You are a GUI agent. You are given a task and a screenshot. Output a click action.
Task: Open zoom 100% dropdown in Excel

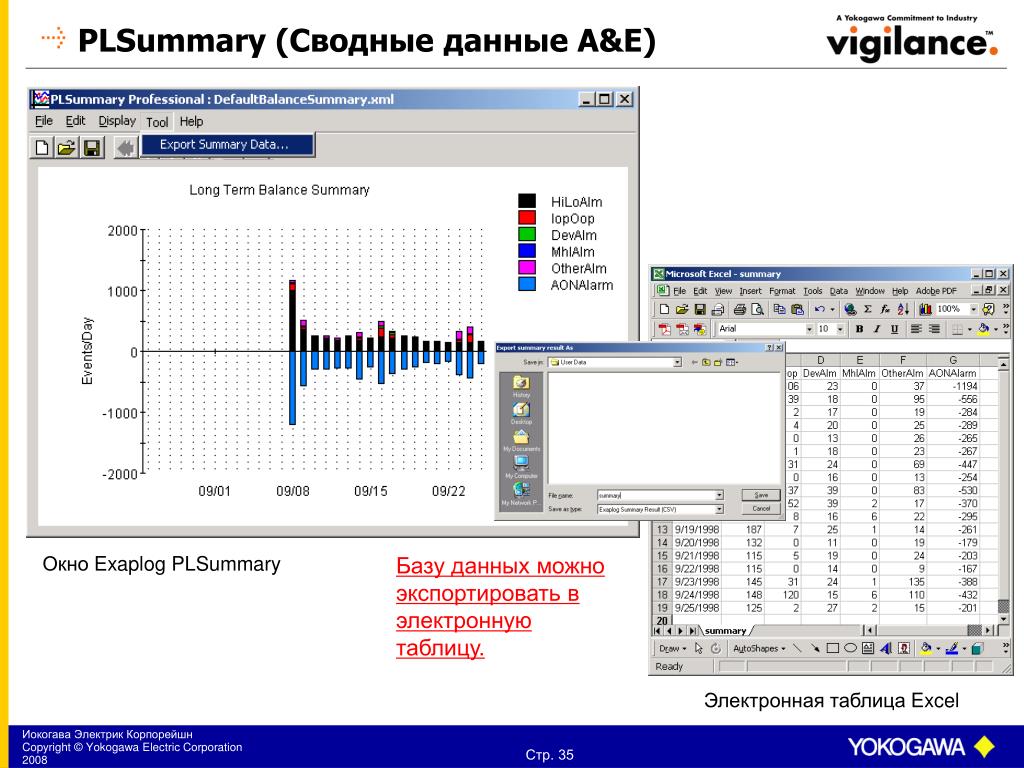click(x=973, y=309)
